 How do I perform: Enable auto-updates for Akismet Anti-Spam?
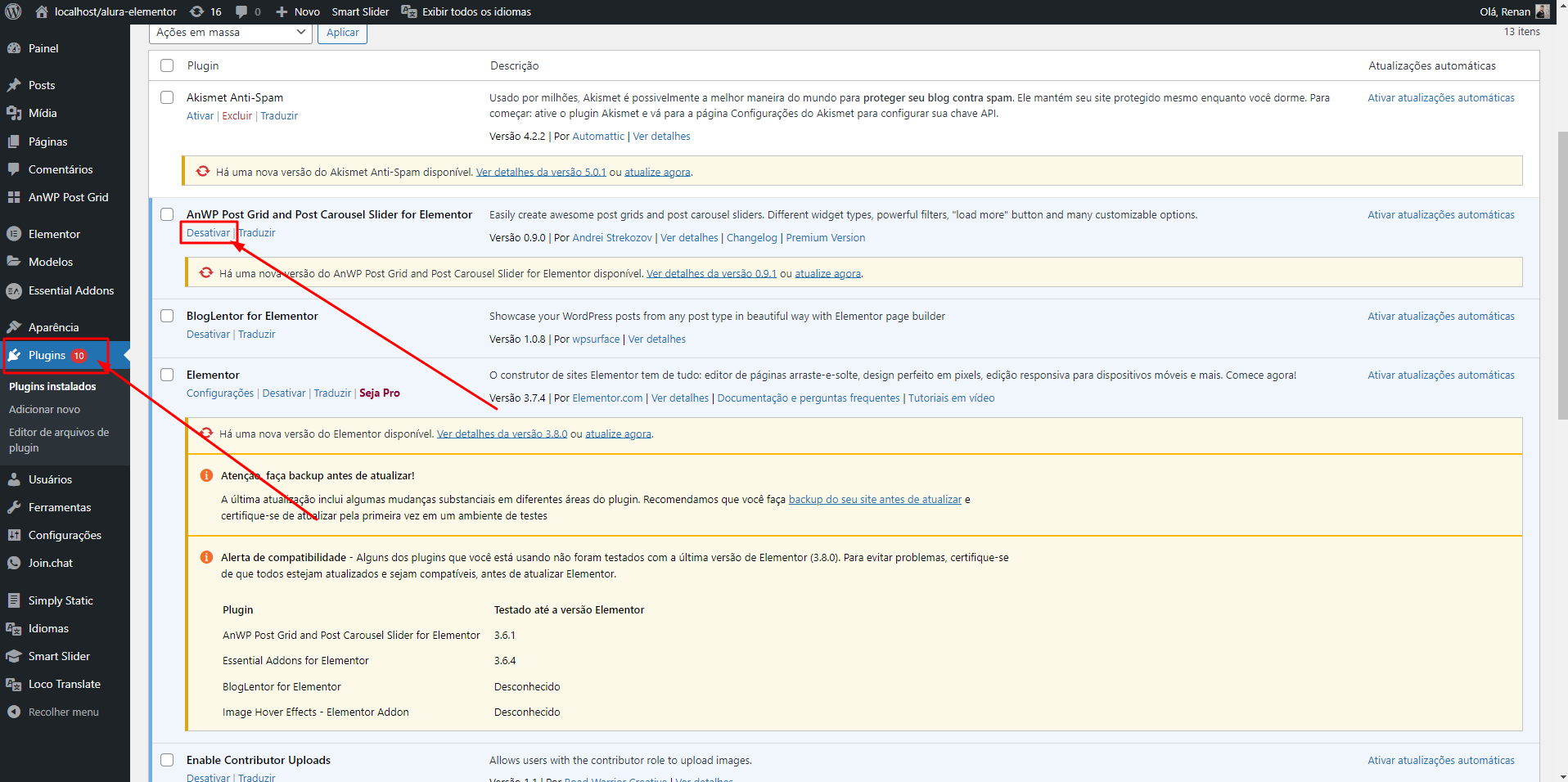click(1441, 97)
